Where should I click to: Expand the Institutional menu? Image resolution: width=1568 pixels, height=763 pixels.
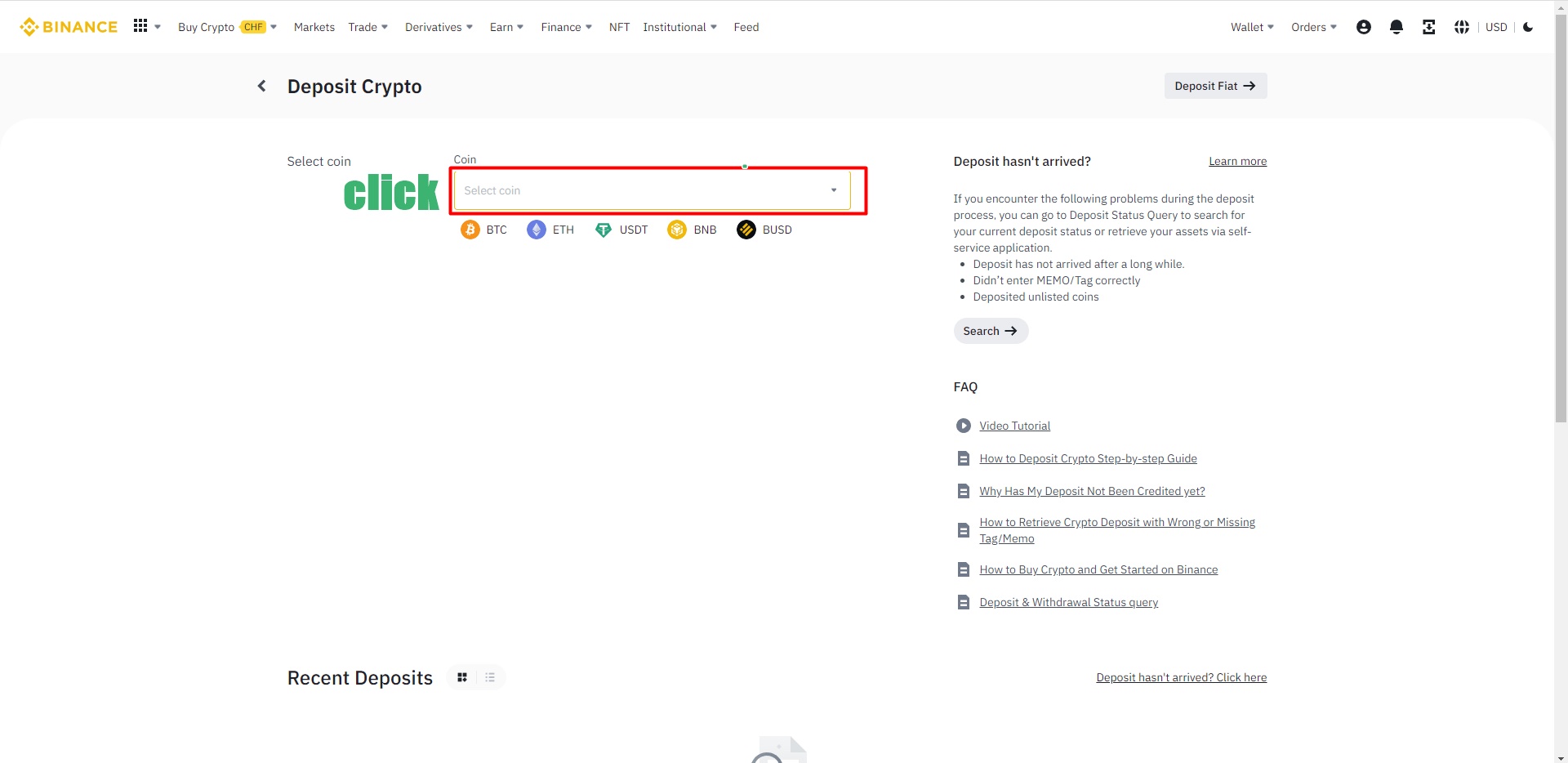(x=680, y=27)
